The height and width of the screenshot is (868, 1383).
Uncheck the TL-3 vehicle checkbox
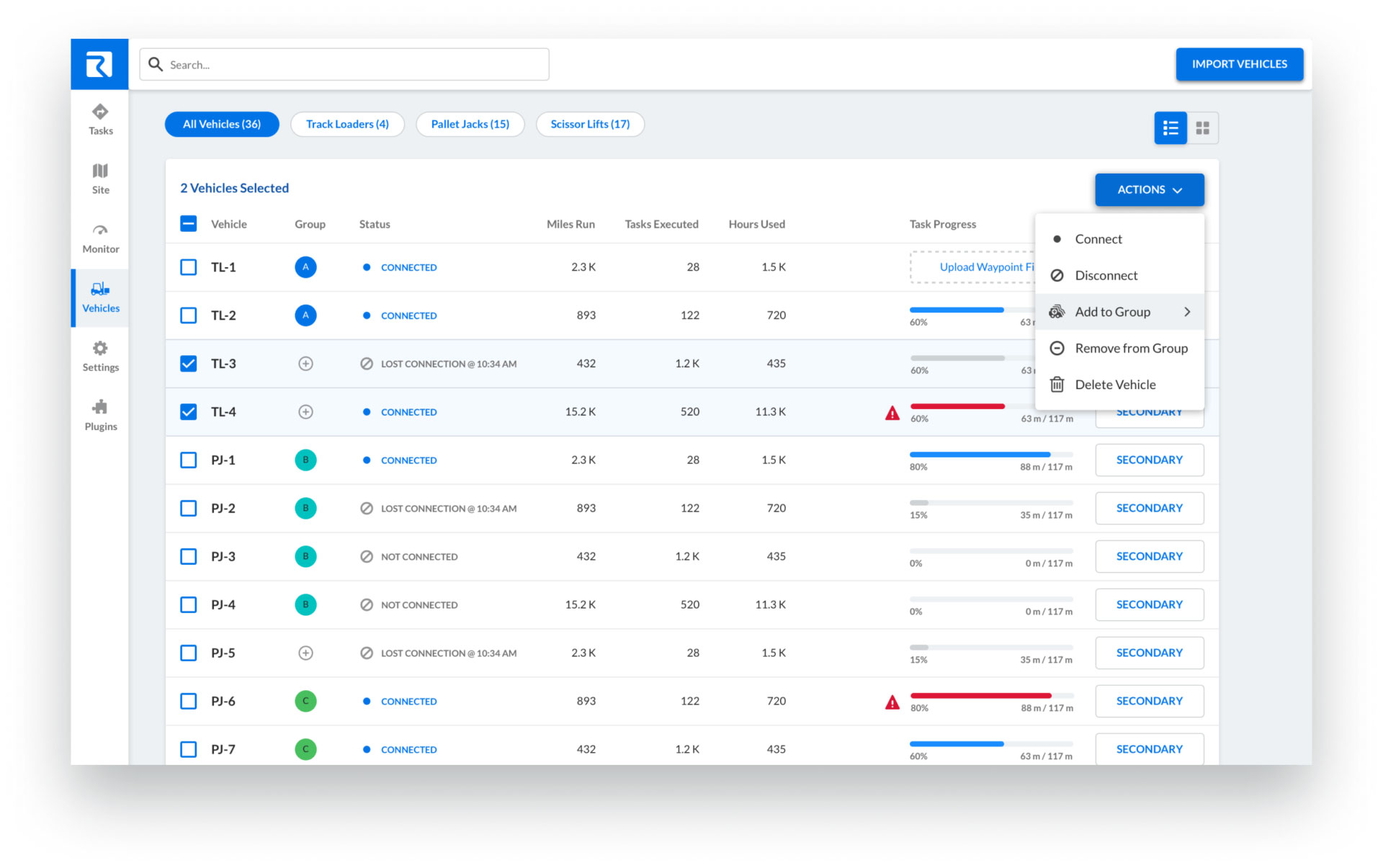188,364
